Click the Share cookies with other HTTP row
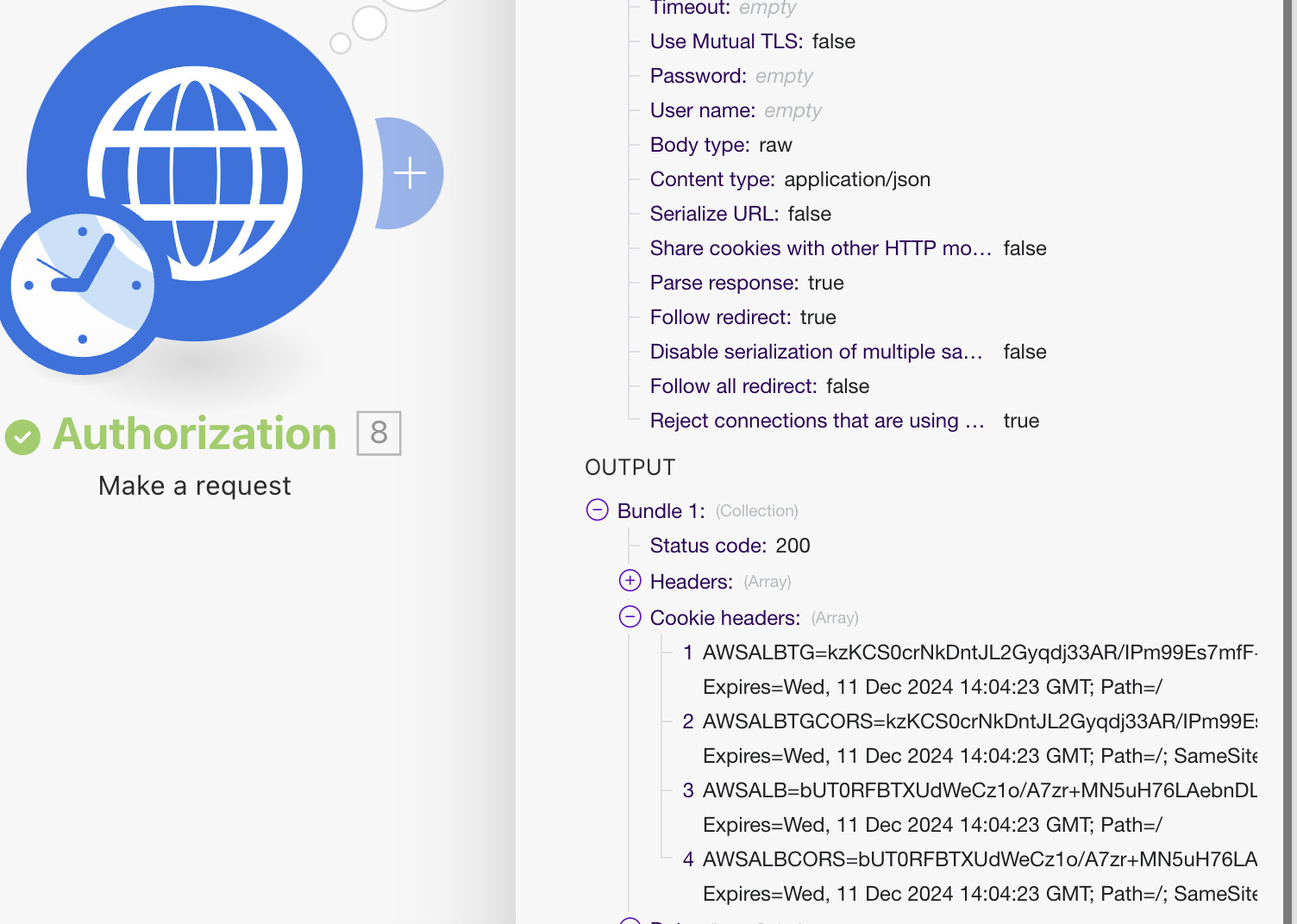 848,248
